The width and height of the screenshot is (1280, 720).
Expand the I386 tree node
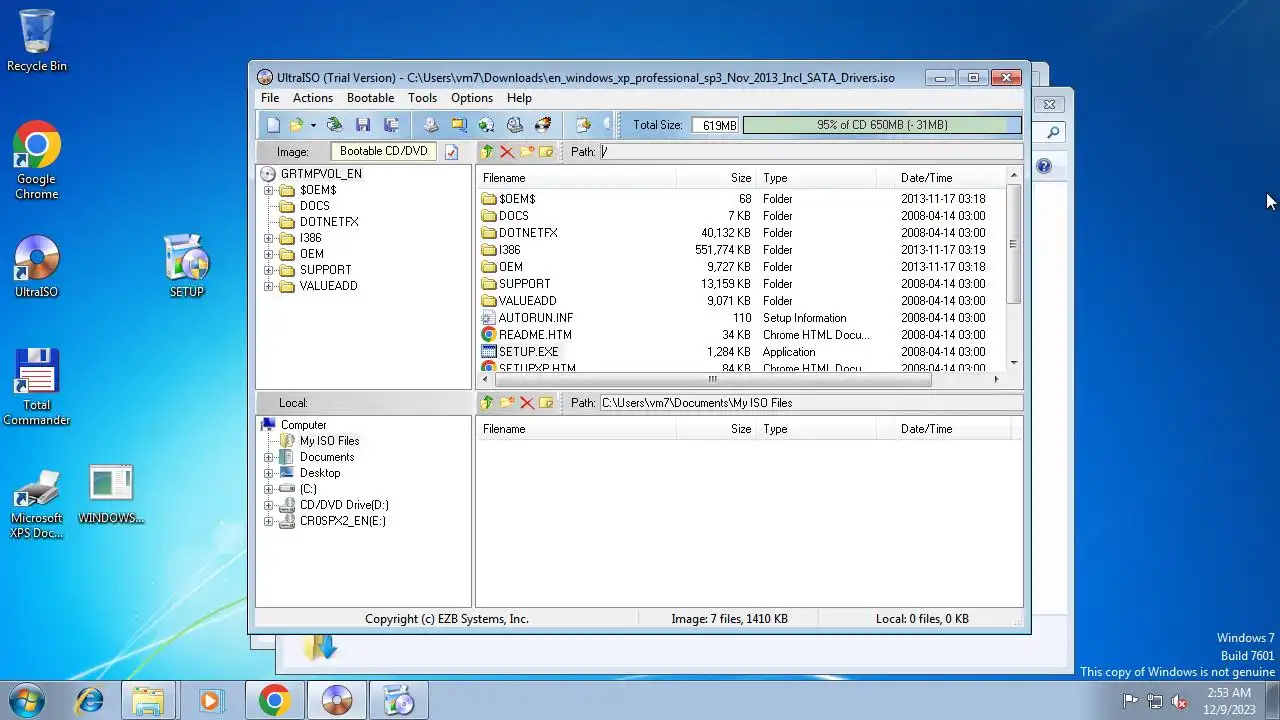click(x=268, y=238)
